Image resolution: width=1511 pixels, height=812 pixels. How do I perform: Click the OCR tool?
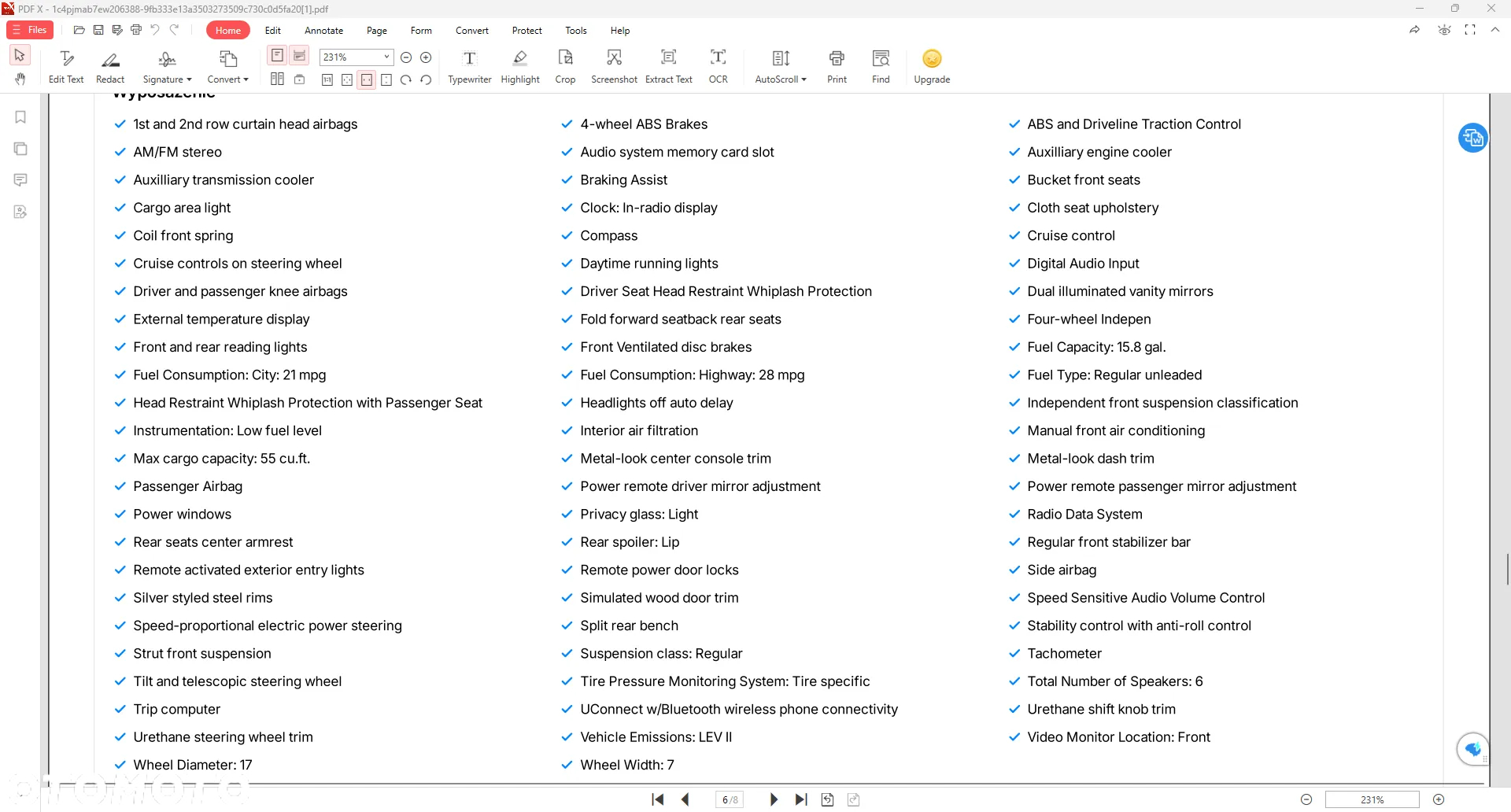[x=718, y=67]
